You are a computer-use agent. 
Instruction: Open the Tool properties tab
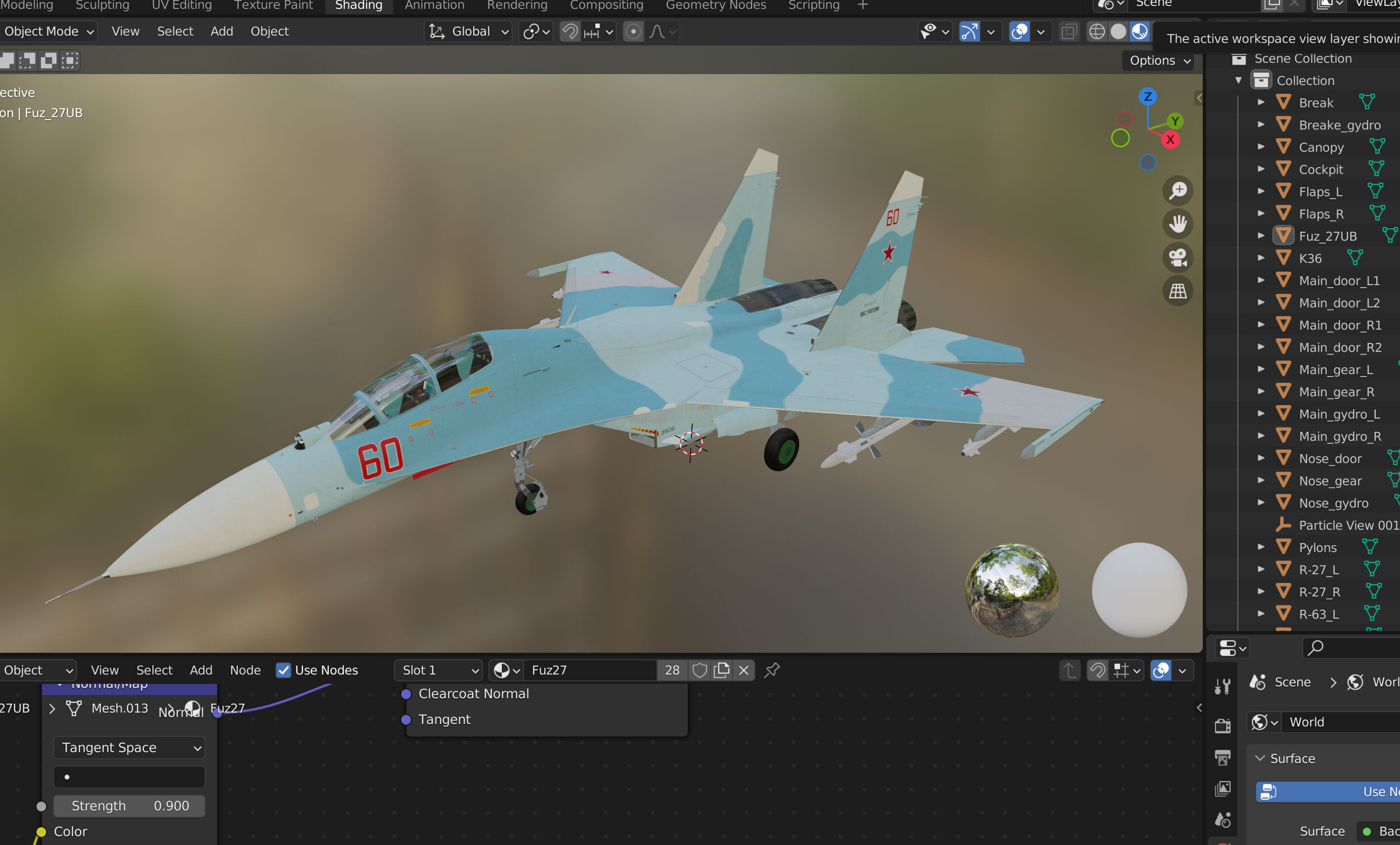click(x=1223, y=686)
